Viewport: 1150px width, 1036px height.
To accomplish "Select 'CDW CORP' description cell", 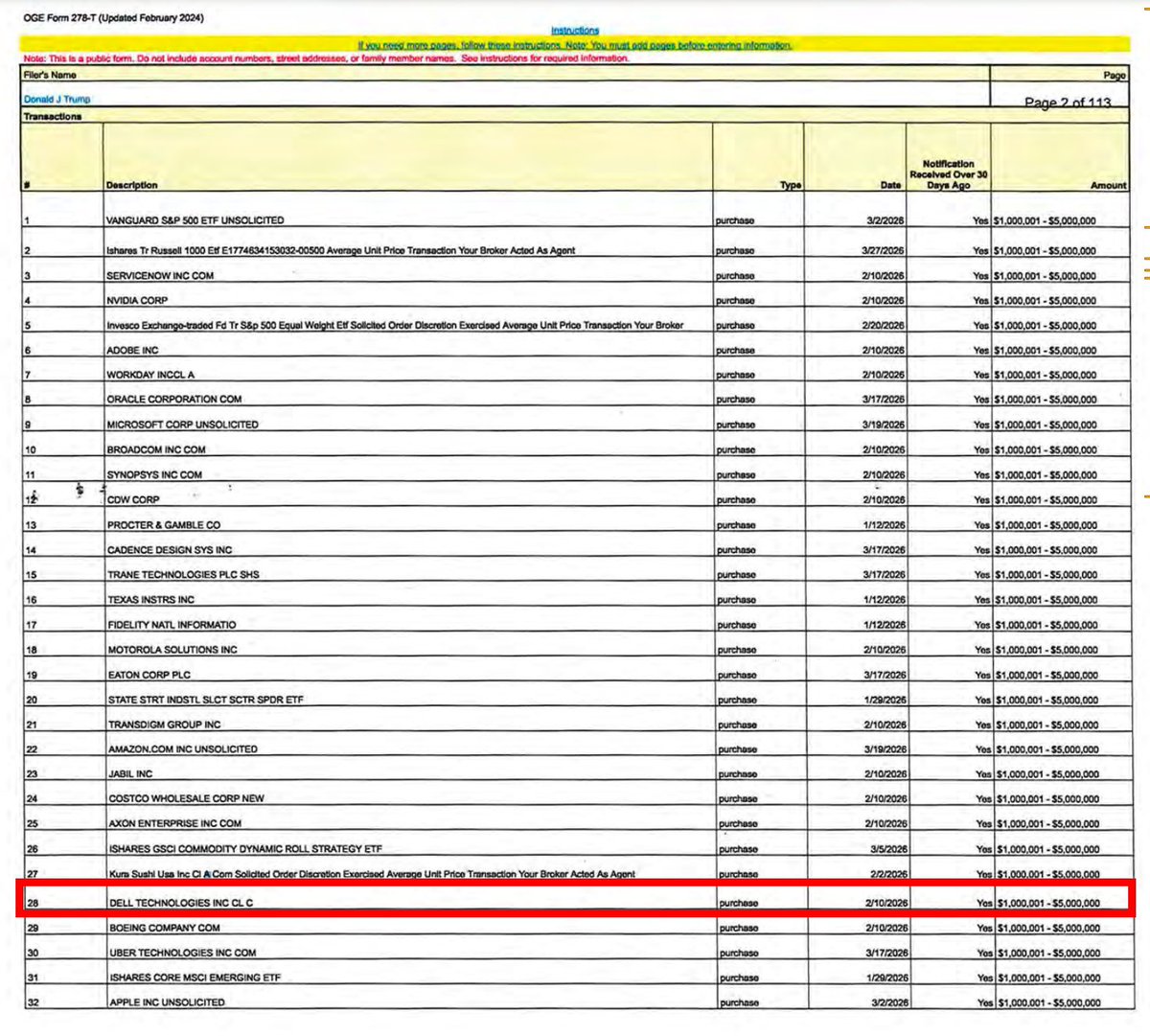I will 133,499.
